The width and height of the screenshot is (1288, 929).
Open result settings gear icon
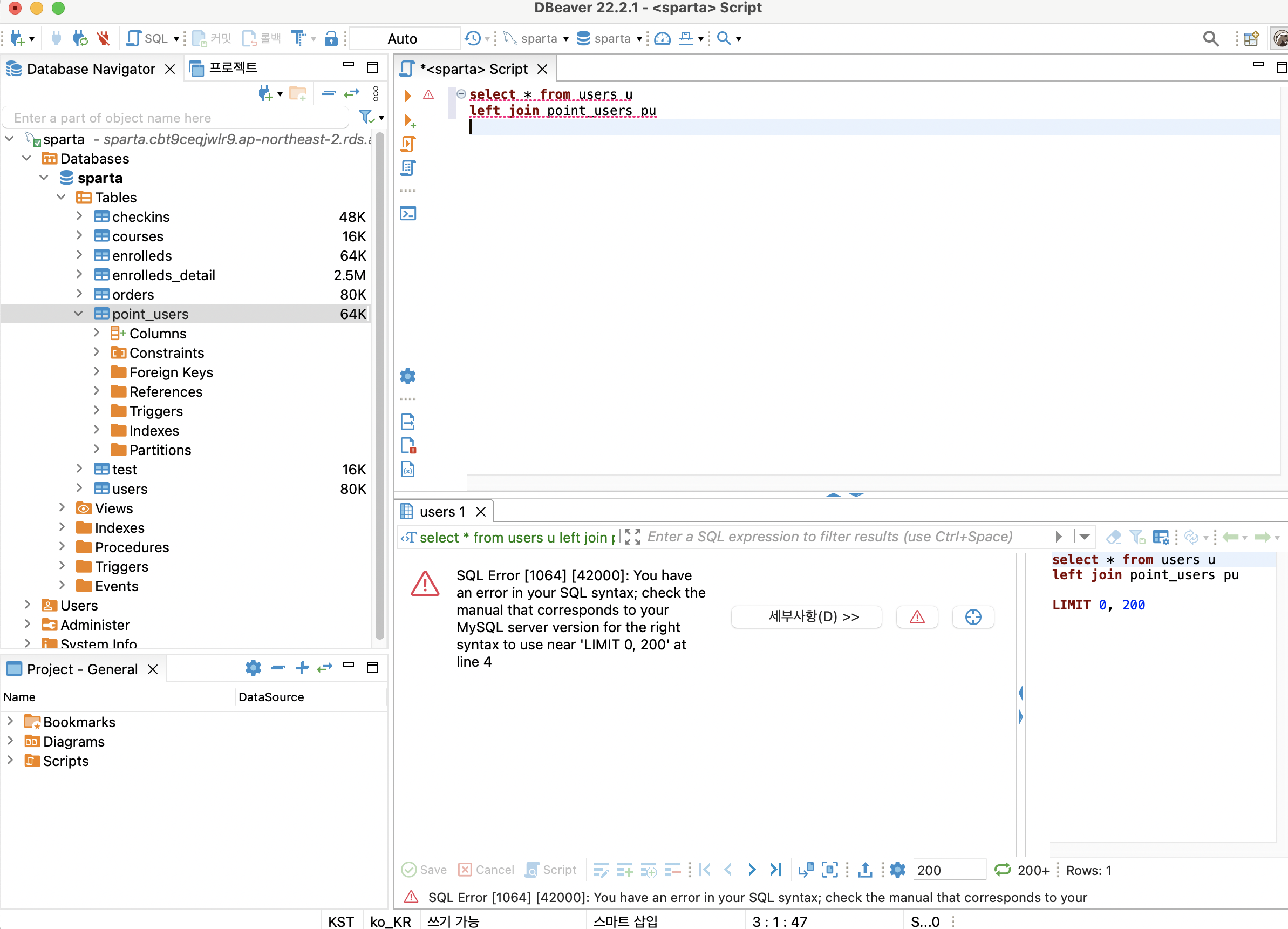[x=897, y=870]
